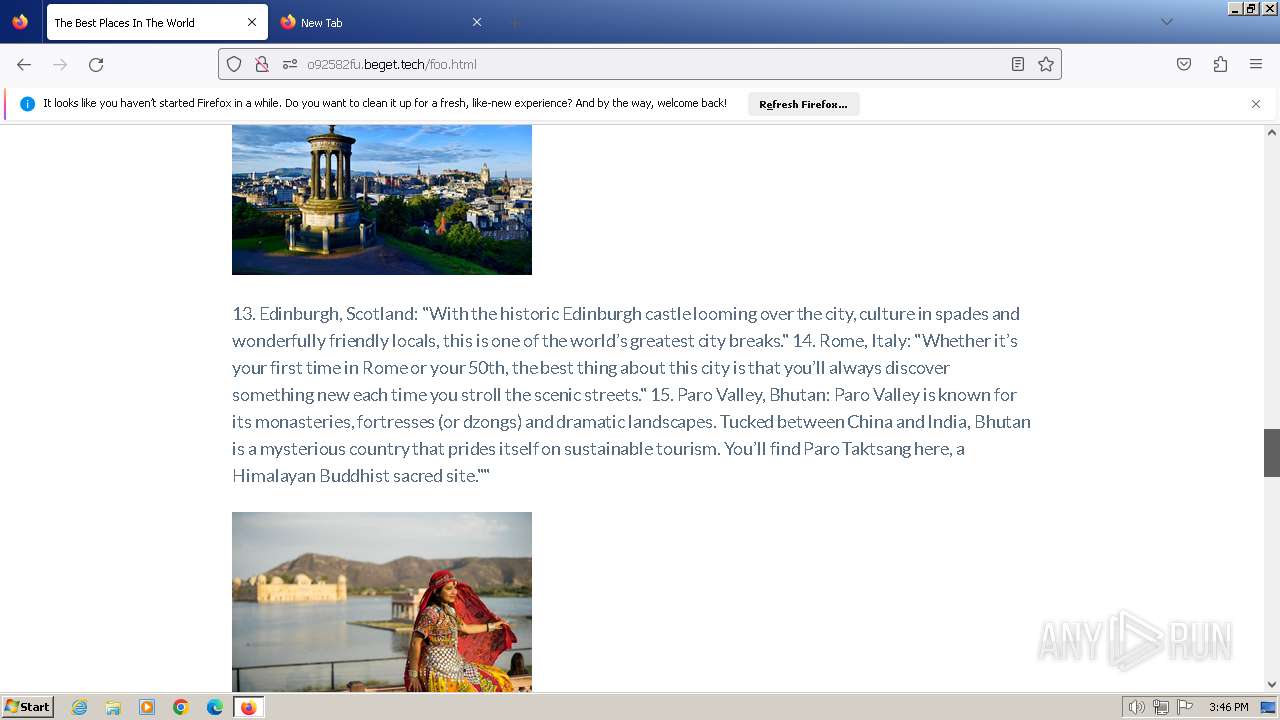Open the volume control in system tray

[x=1137, y=707]
